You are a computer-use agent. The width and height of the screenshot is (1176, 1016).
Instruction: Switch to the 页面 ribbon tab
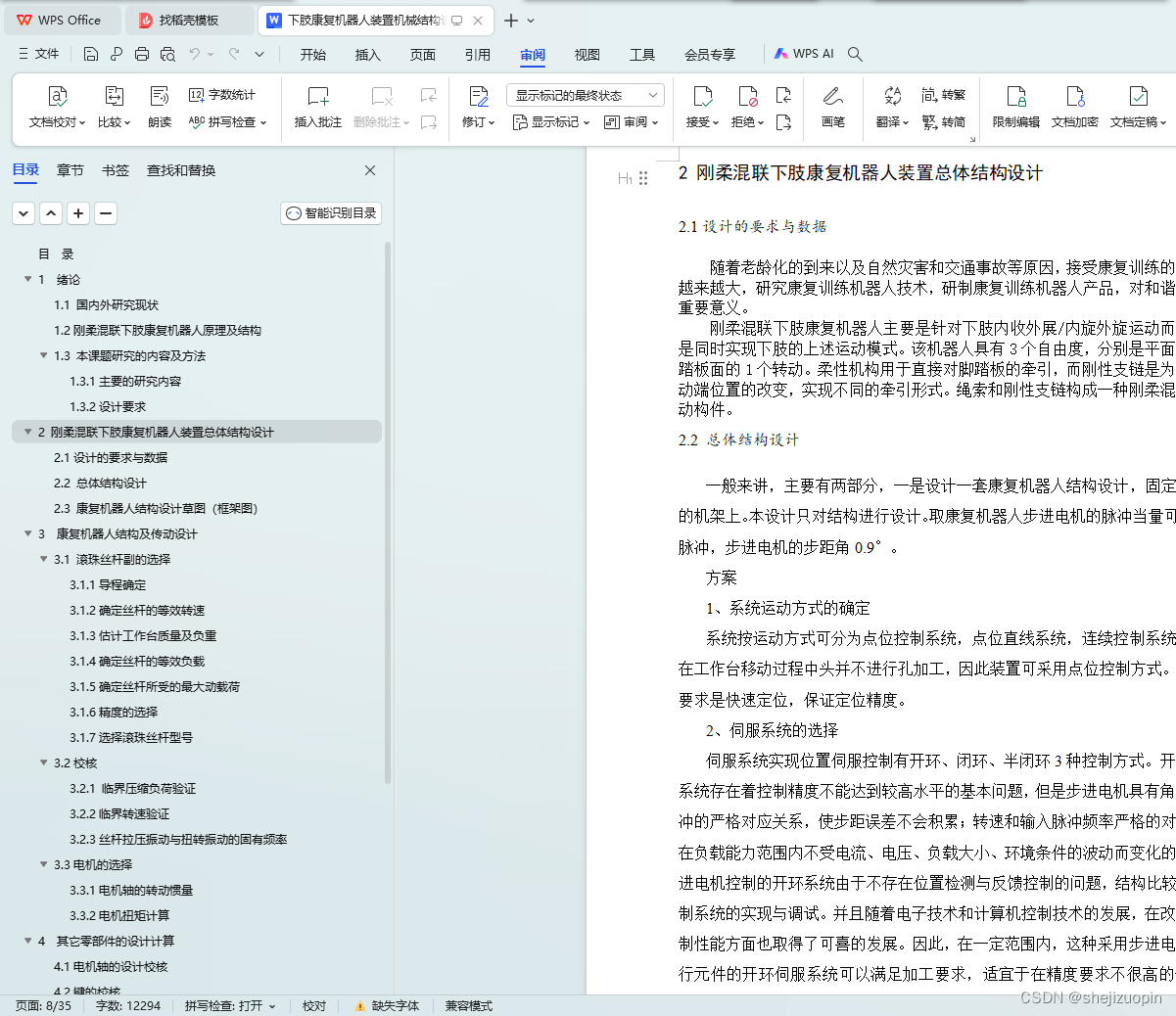point(423,55)
